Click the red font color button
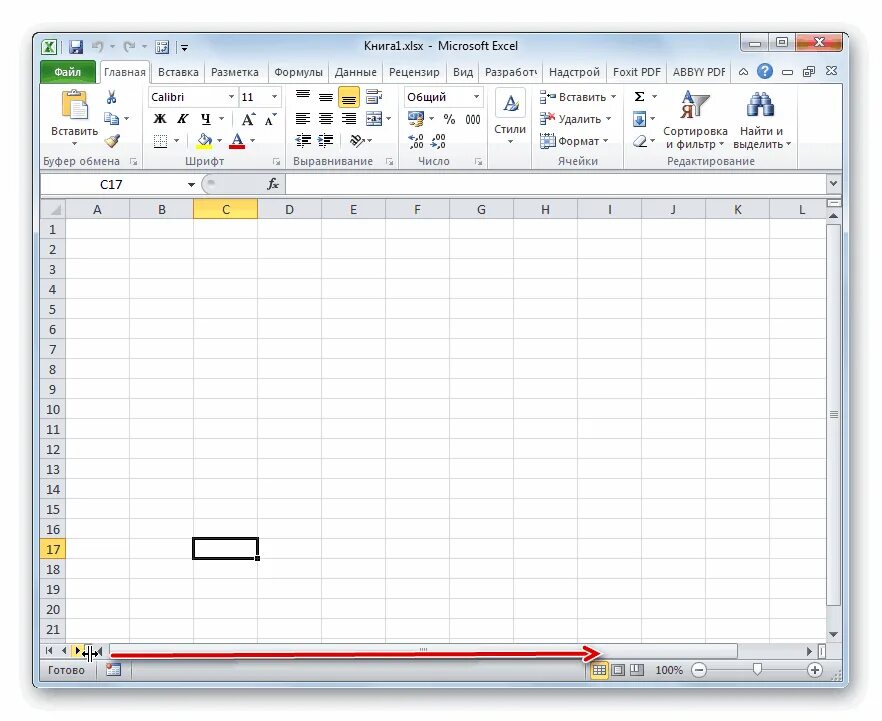The width and height of the screenshot is (882, 721). click(x=237, y=141)
